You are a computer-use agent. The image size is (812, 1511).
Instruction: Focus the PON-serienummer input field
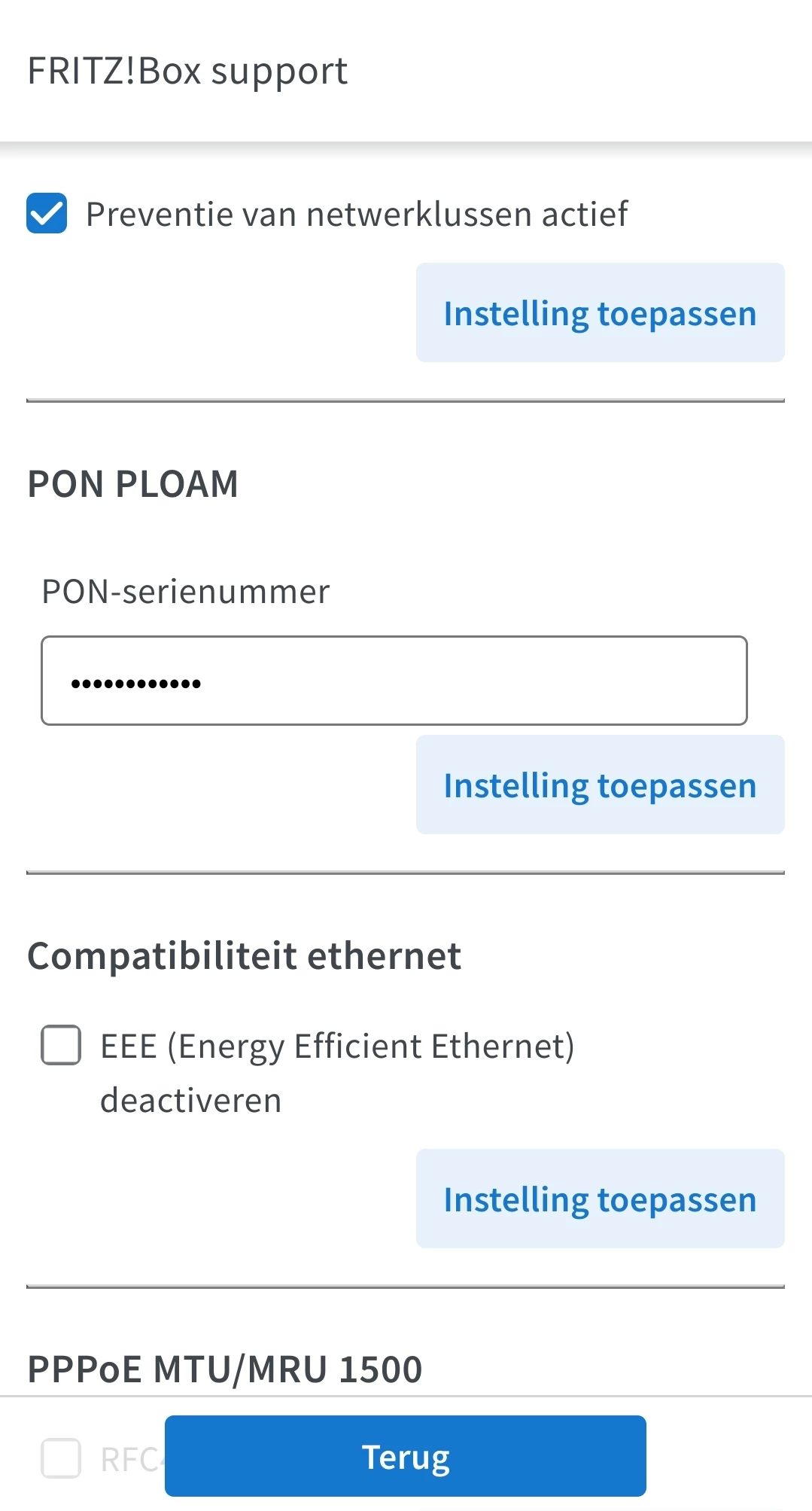pos(394,681)
